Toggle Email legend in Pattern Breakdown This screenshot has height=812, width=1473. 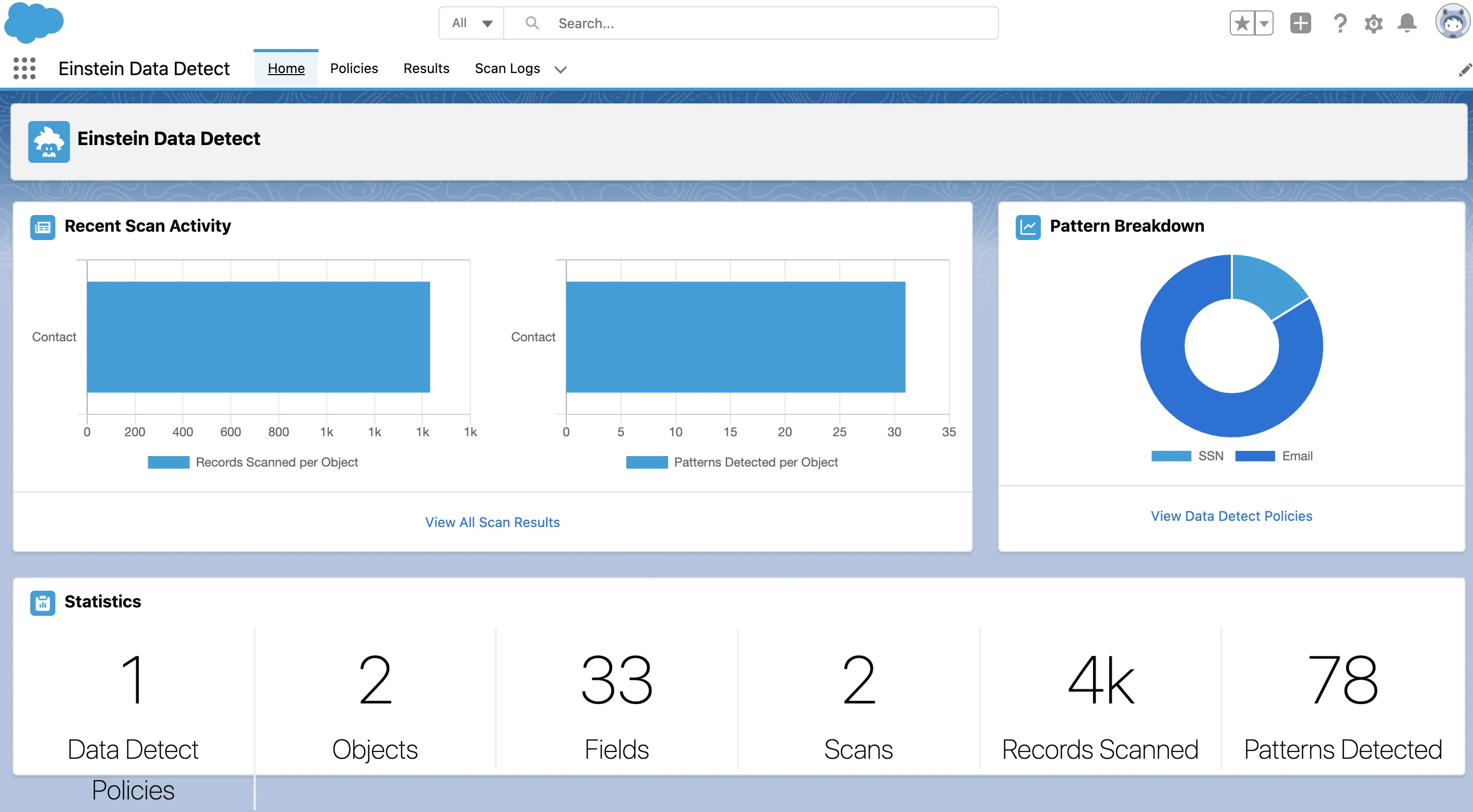(1274, 456)
